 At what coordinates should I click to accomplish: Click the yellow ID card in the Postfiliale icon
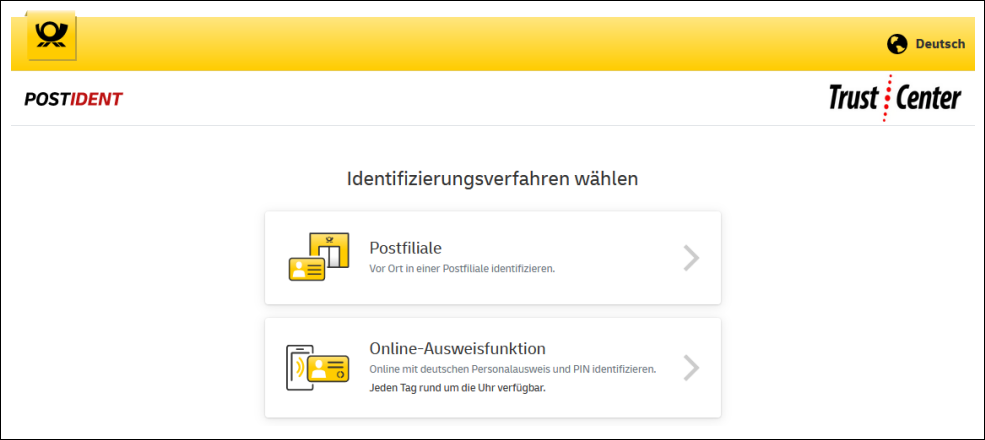[304, 268]
